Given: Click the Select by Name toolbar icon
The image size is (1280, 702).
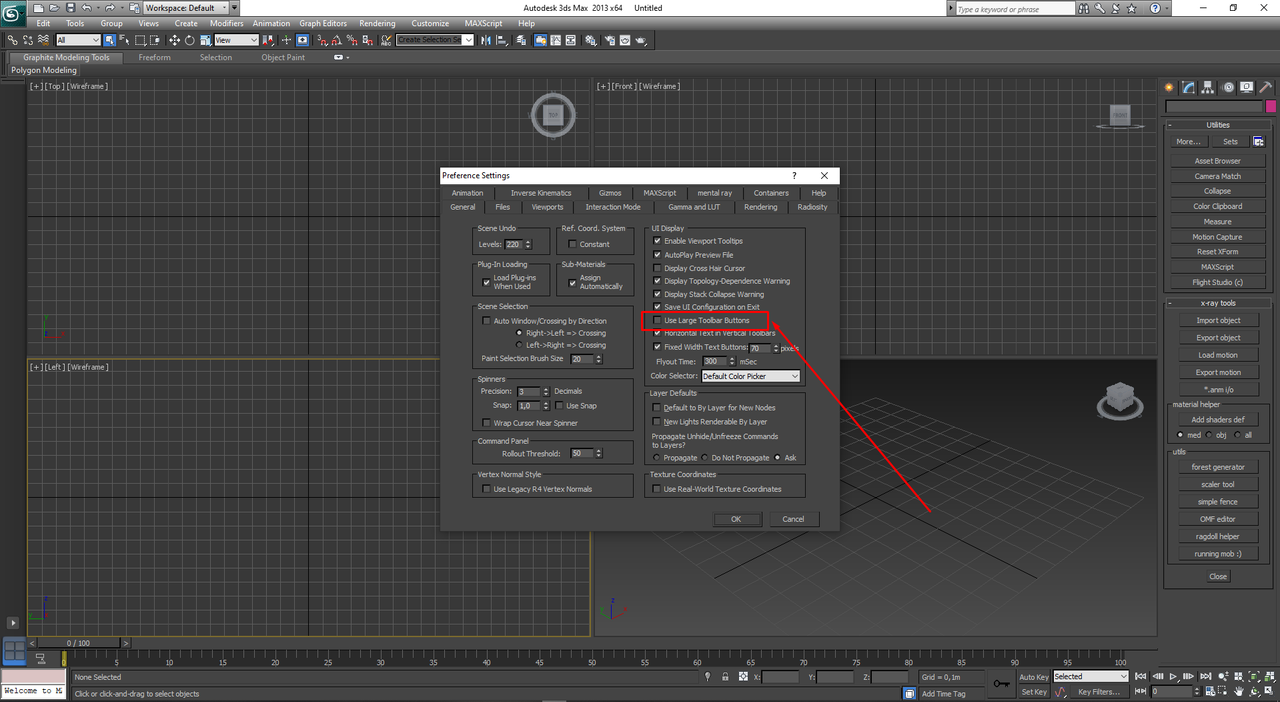Looking at the screenshot, I should pyautogui.click(x=124, y=40).
